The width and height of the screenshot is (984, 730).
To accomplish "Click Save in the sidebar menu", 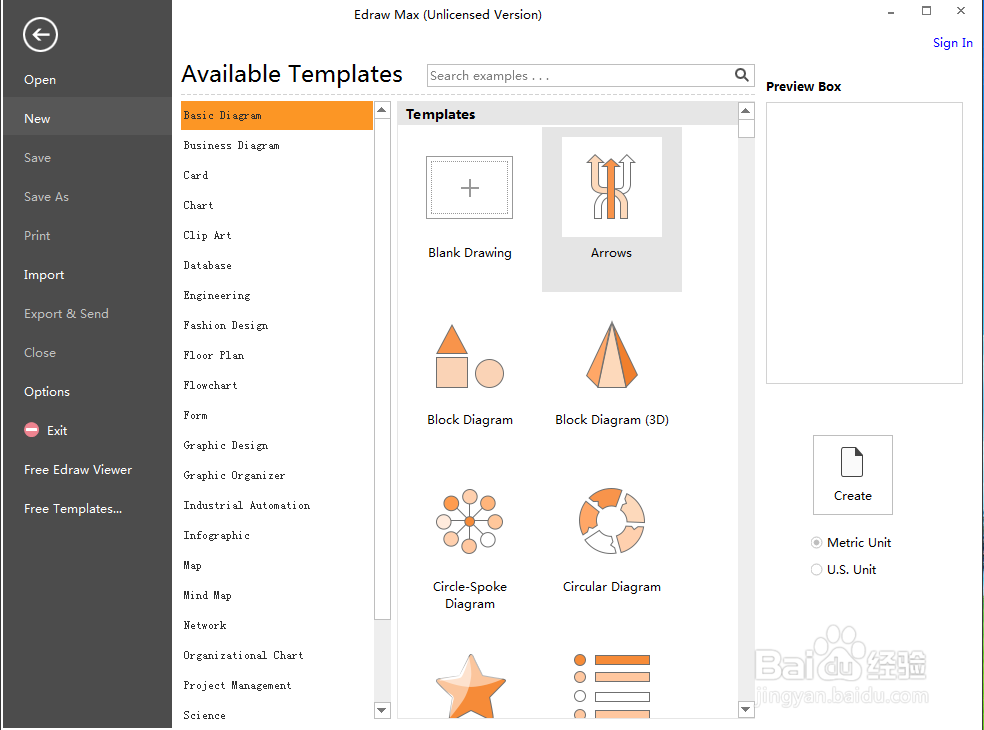I will pos(38,158).
